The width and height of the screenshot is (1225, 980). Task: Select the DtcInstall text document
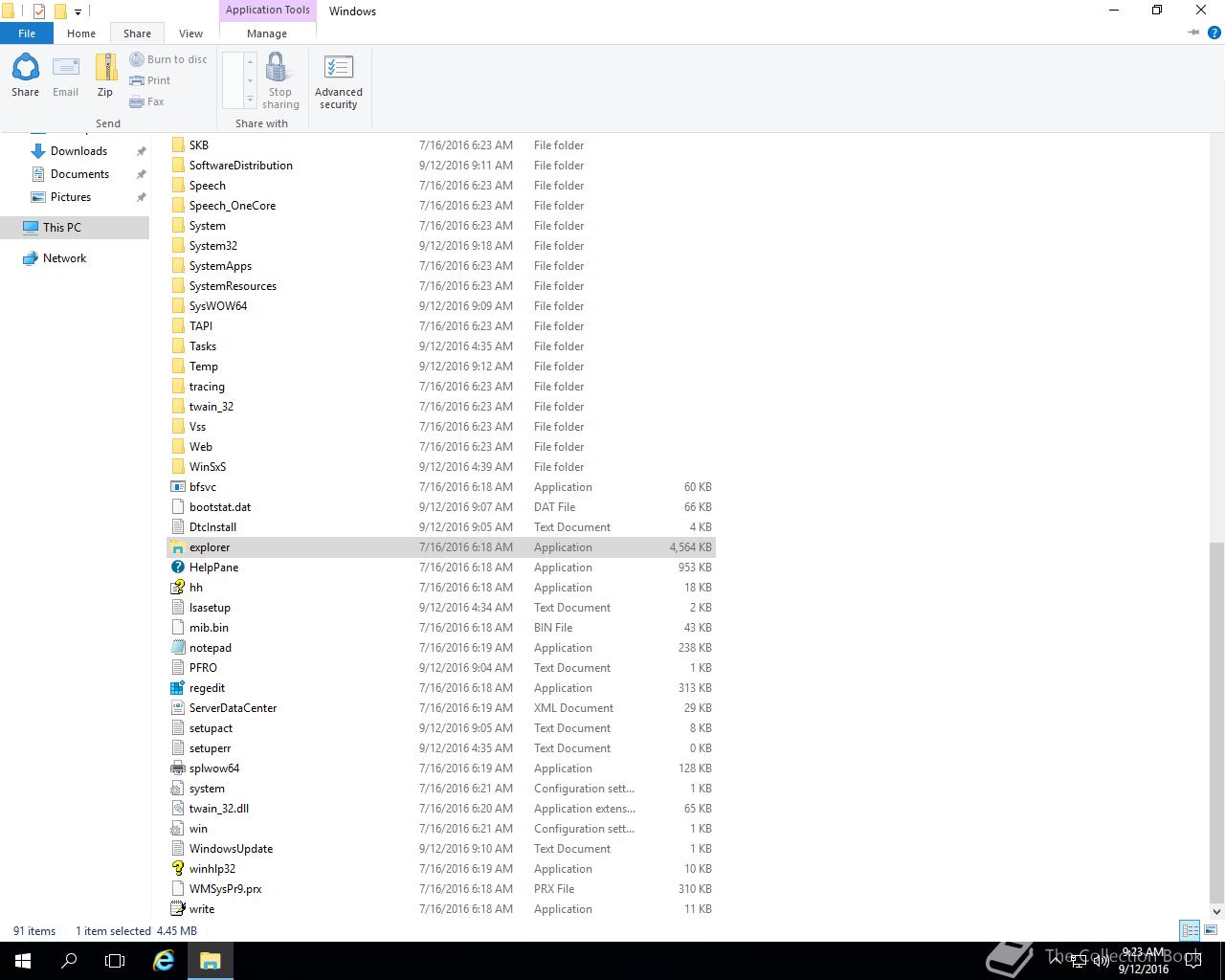pos(441,527)
